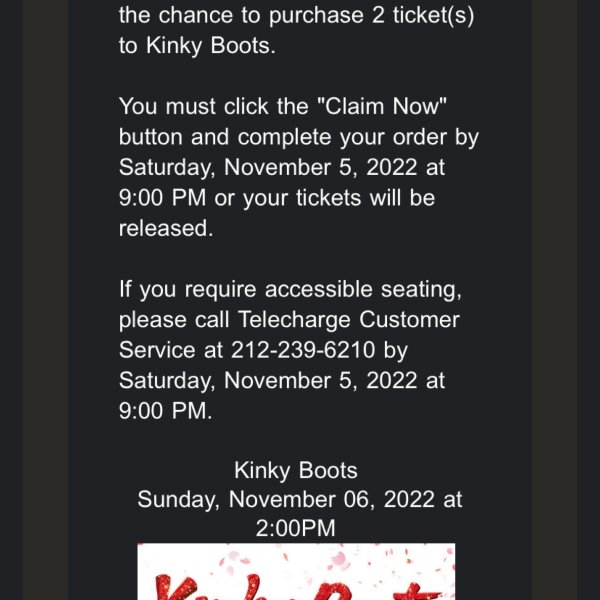Click the 2:00PM showtime text
600x600 pixels.
(295, 528)
